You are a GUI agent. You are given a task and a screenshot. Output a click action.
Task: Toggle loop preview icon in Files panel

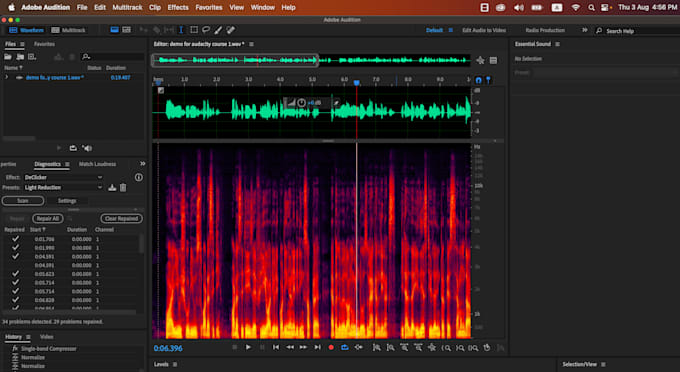(73, 148)
